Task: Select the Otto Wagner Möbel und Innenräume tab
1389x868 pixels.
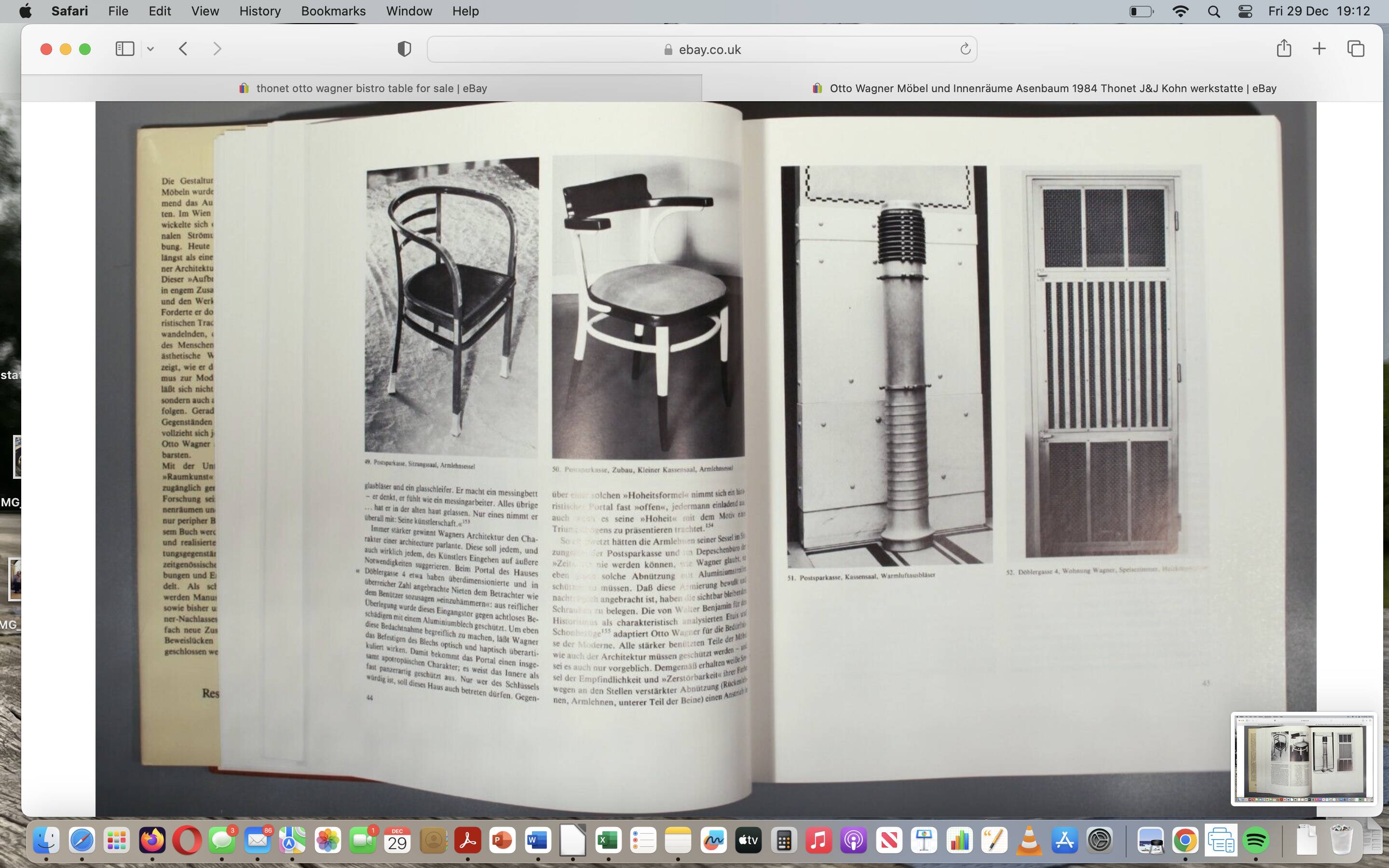Action: point(1043,88)
